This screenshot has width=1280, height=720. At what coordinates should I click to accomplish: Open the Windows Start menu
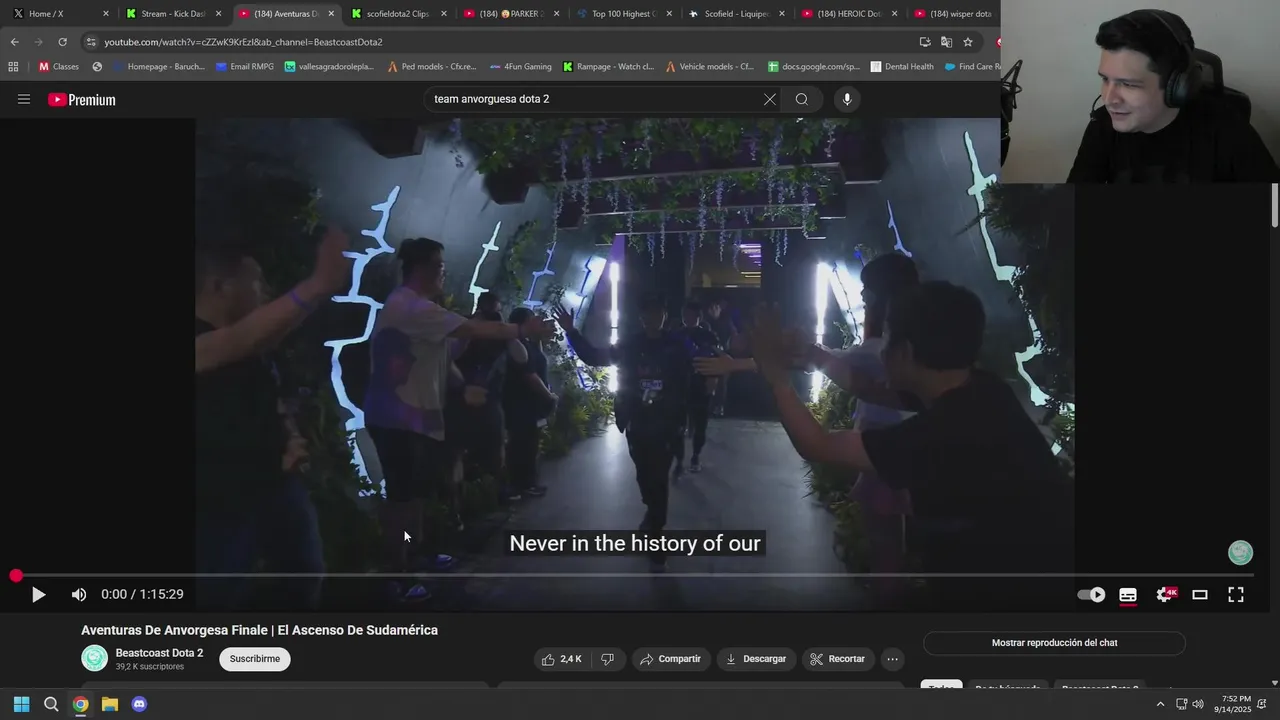(21, 704)
